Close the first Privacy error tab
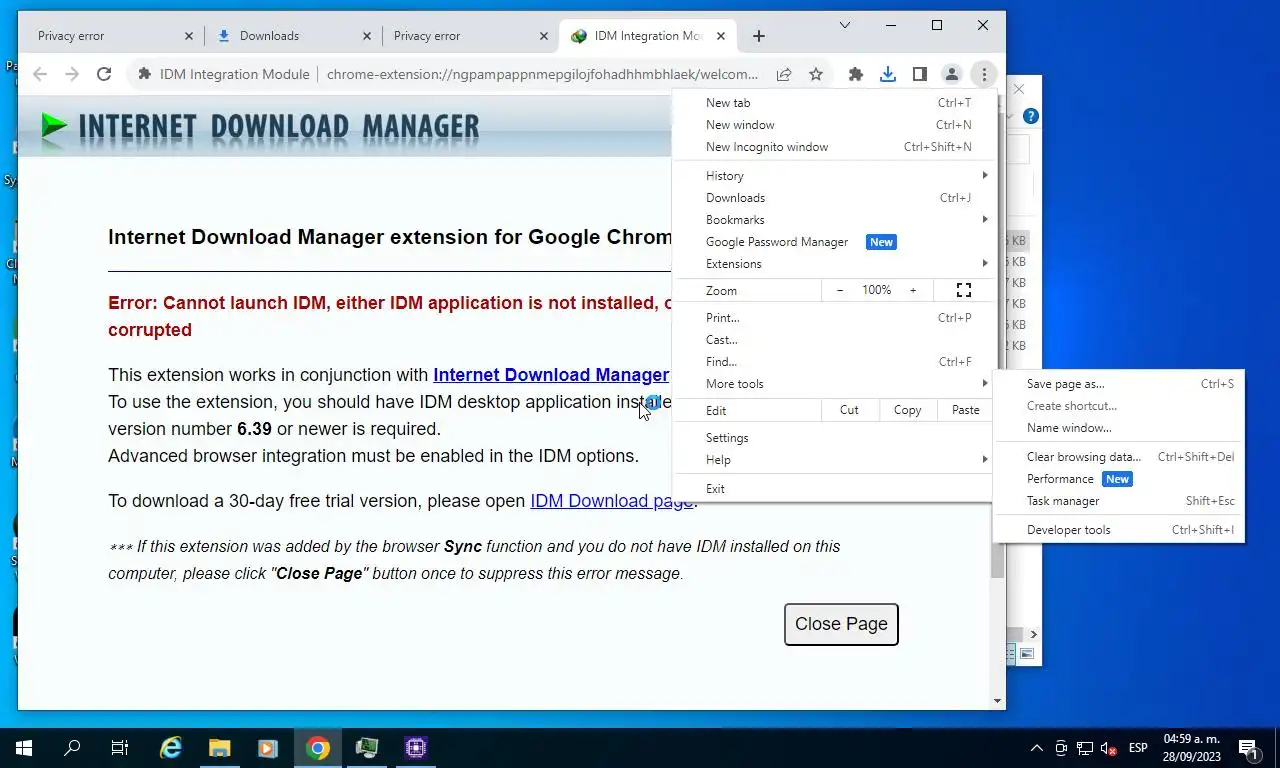Image resolution: width=1280 pixels, height=768 pixels. pyautogui.click(x=189, y=36)
